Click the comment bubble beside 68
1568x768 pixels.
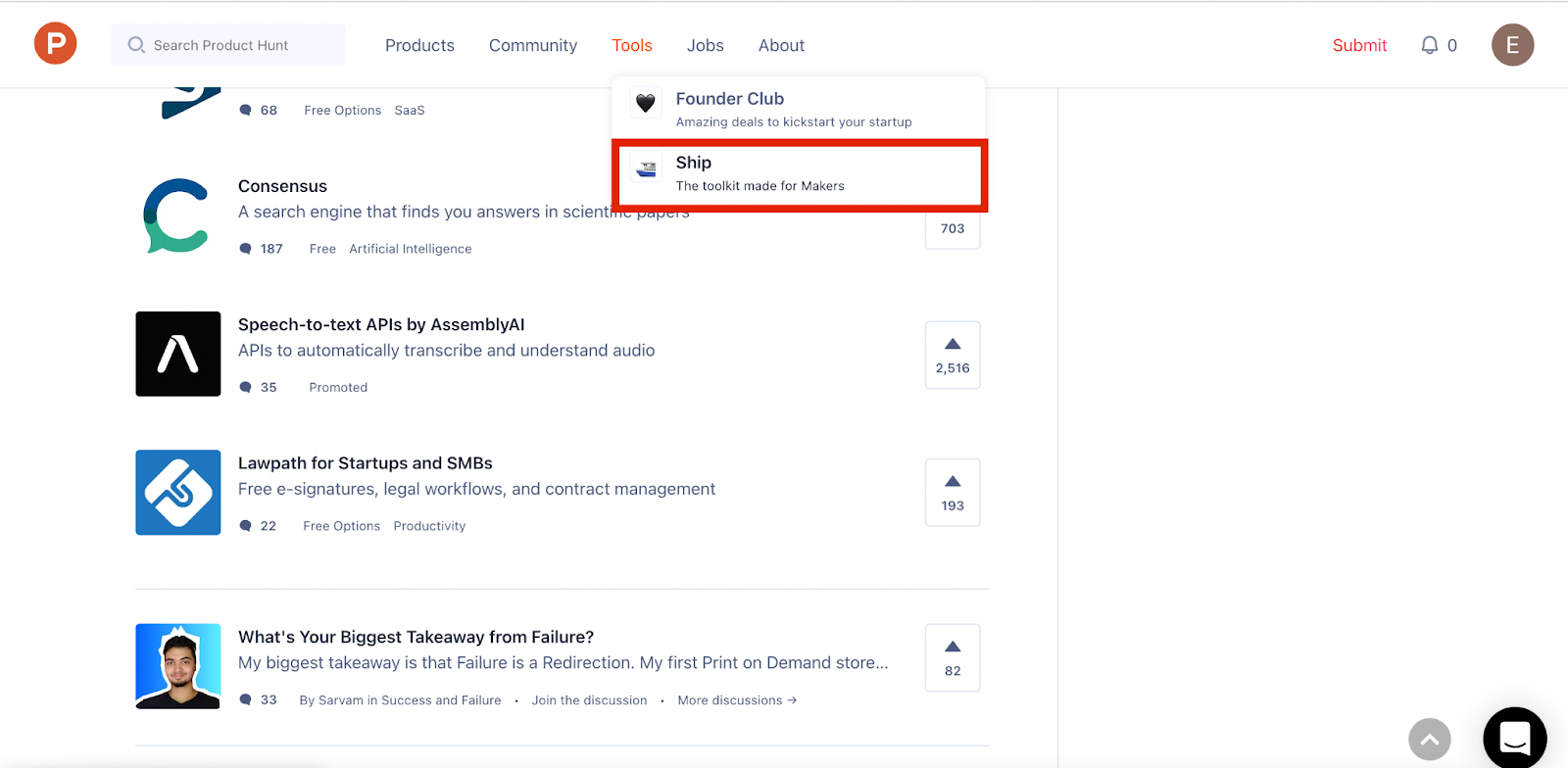coord(246,110)
